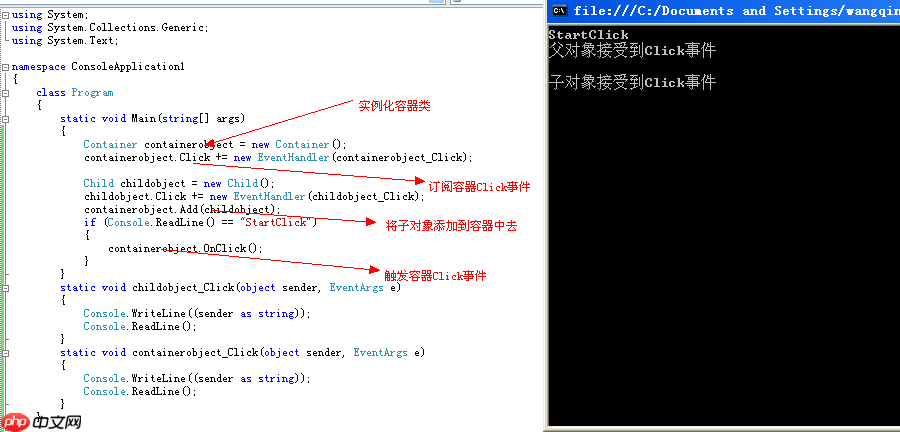Collapse the class Program block

[x=6, y=93]
